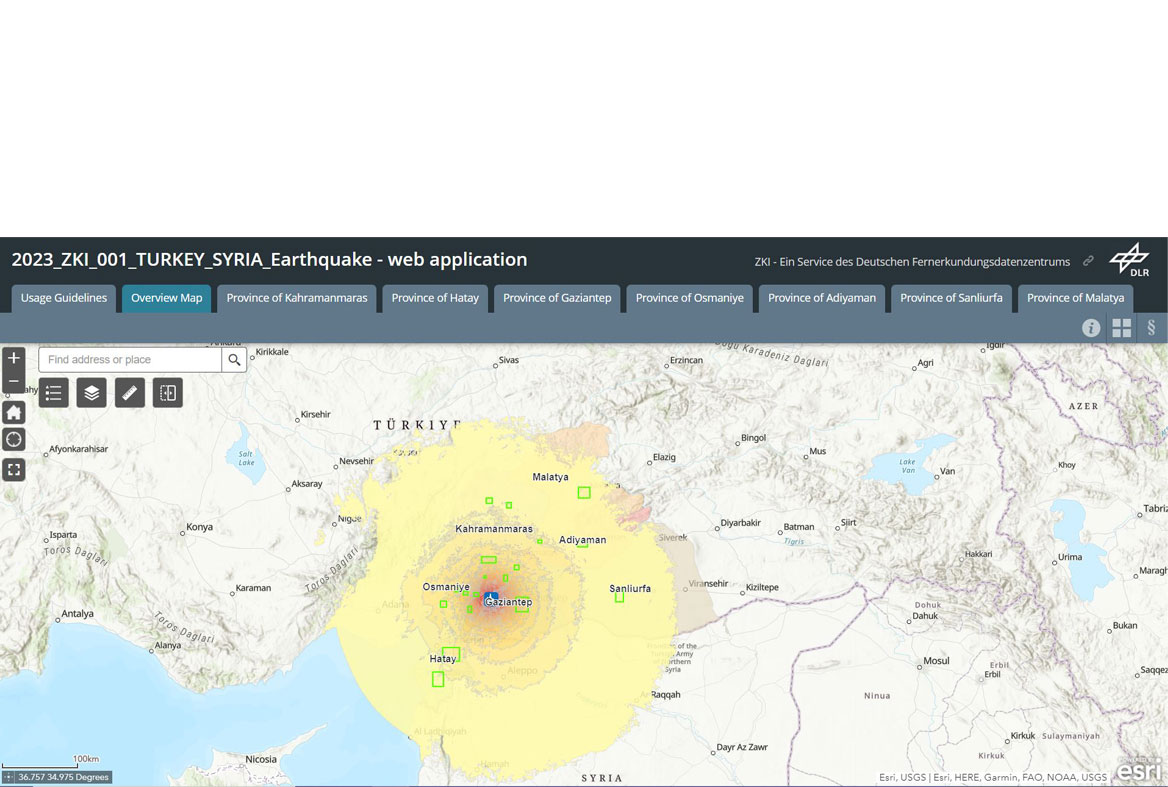Click the Find address or place field
Image resolution: width=1168 pixels, height=787 pixels.
[x=130, y=360]
